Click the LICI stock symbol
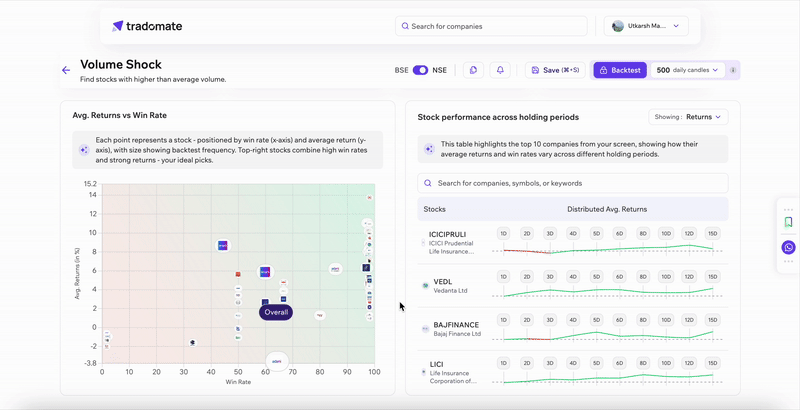Screen dimensions: 800x410 (438, 364)
